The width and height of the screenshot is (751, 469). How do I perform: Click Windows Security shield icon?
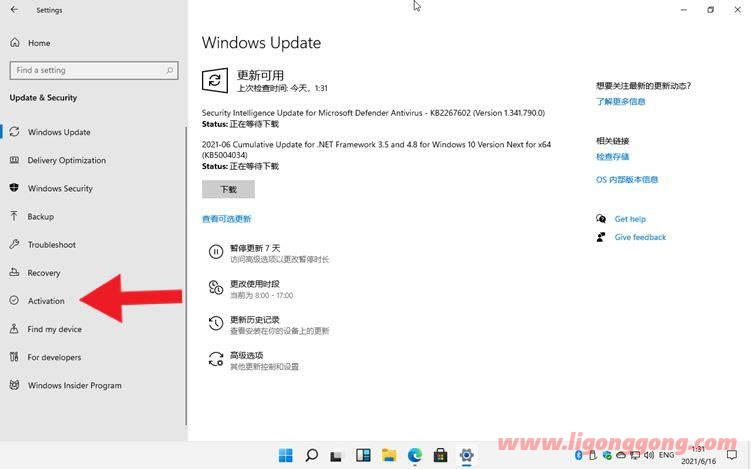click(14, 188)
